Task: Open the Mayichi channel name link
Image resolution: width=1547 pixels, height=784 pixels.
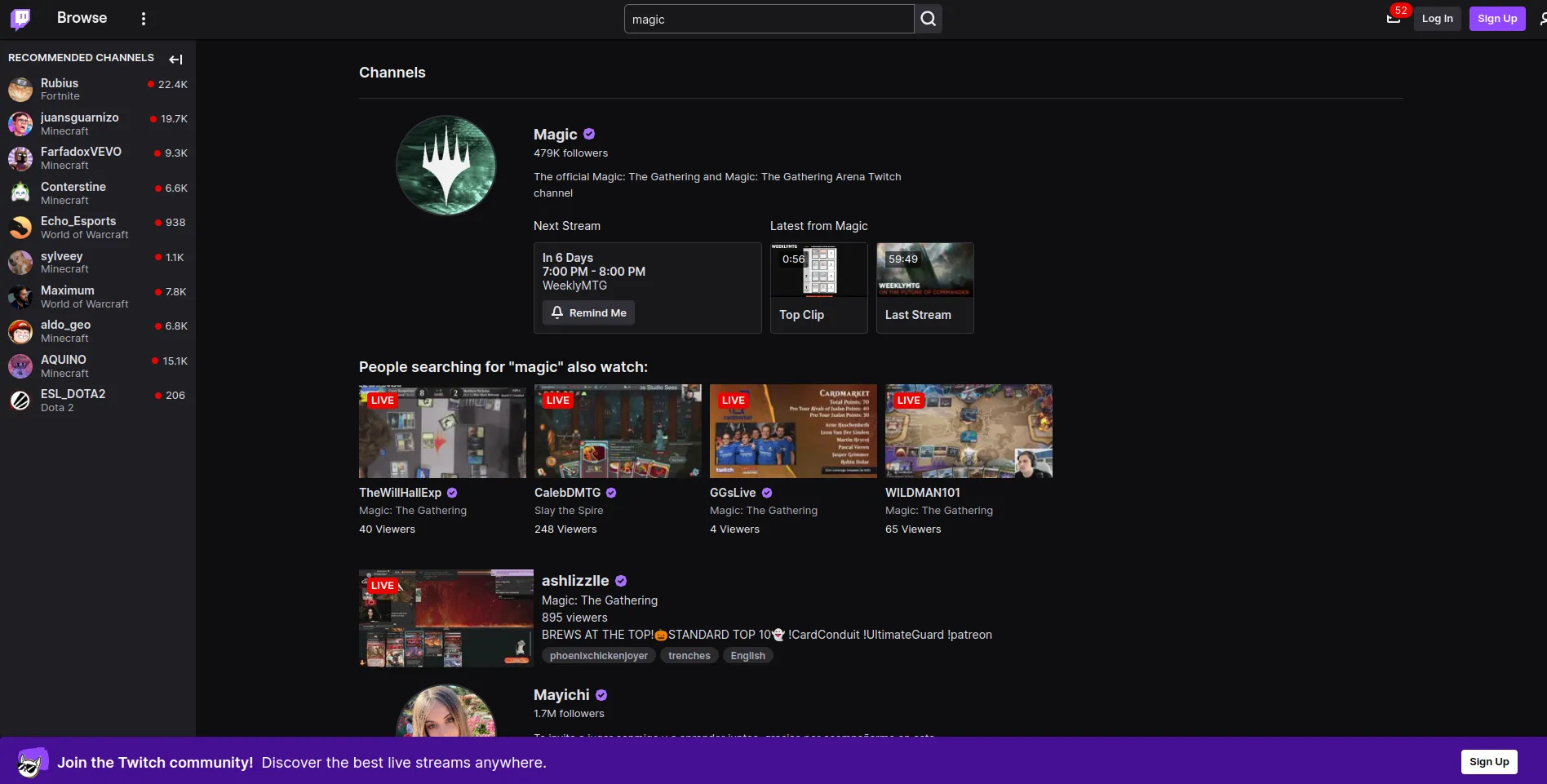Action: pyautogui.click(x=561, y=695)
